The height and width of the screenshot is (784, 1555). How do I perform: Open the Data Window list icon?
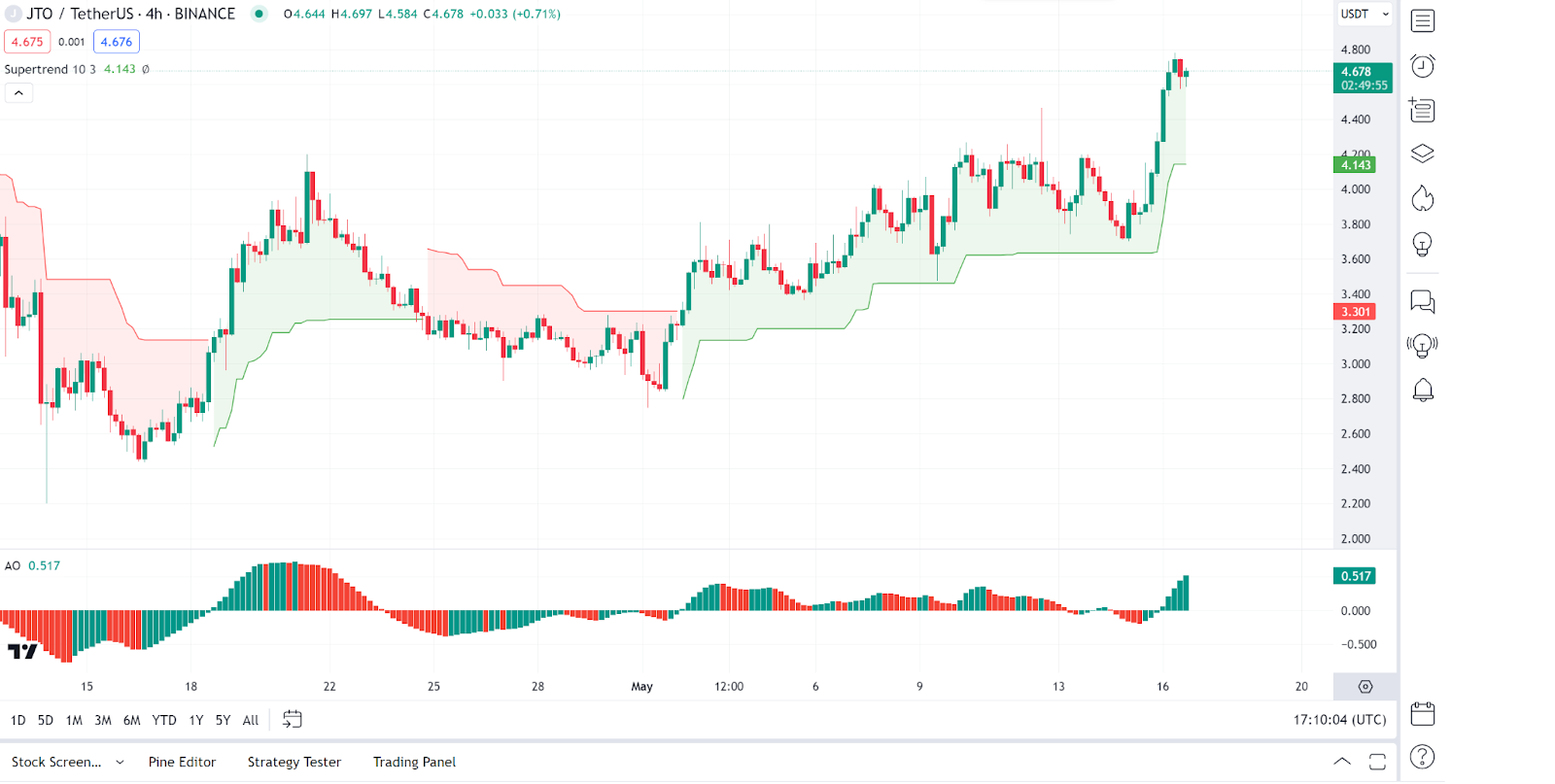pyautogui.click(x=1423, y=110)
